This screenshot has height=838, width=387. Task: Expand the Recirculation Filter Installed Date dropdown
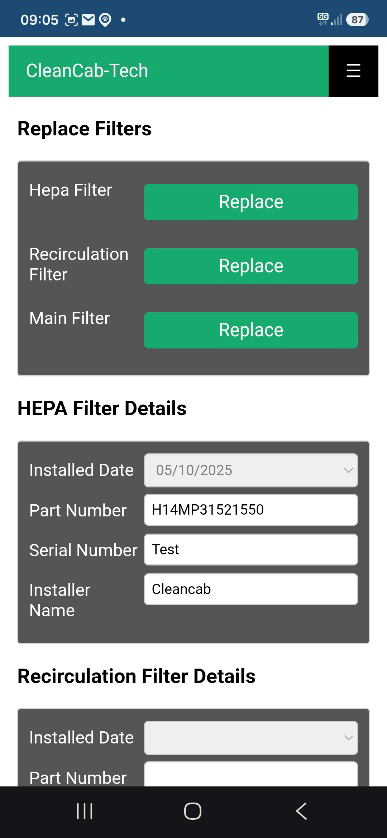(251, 738)
